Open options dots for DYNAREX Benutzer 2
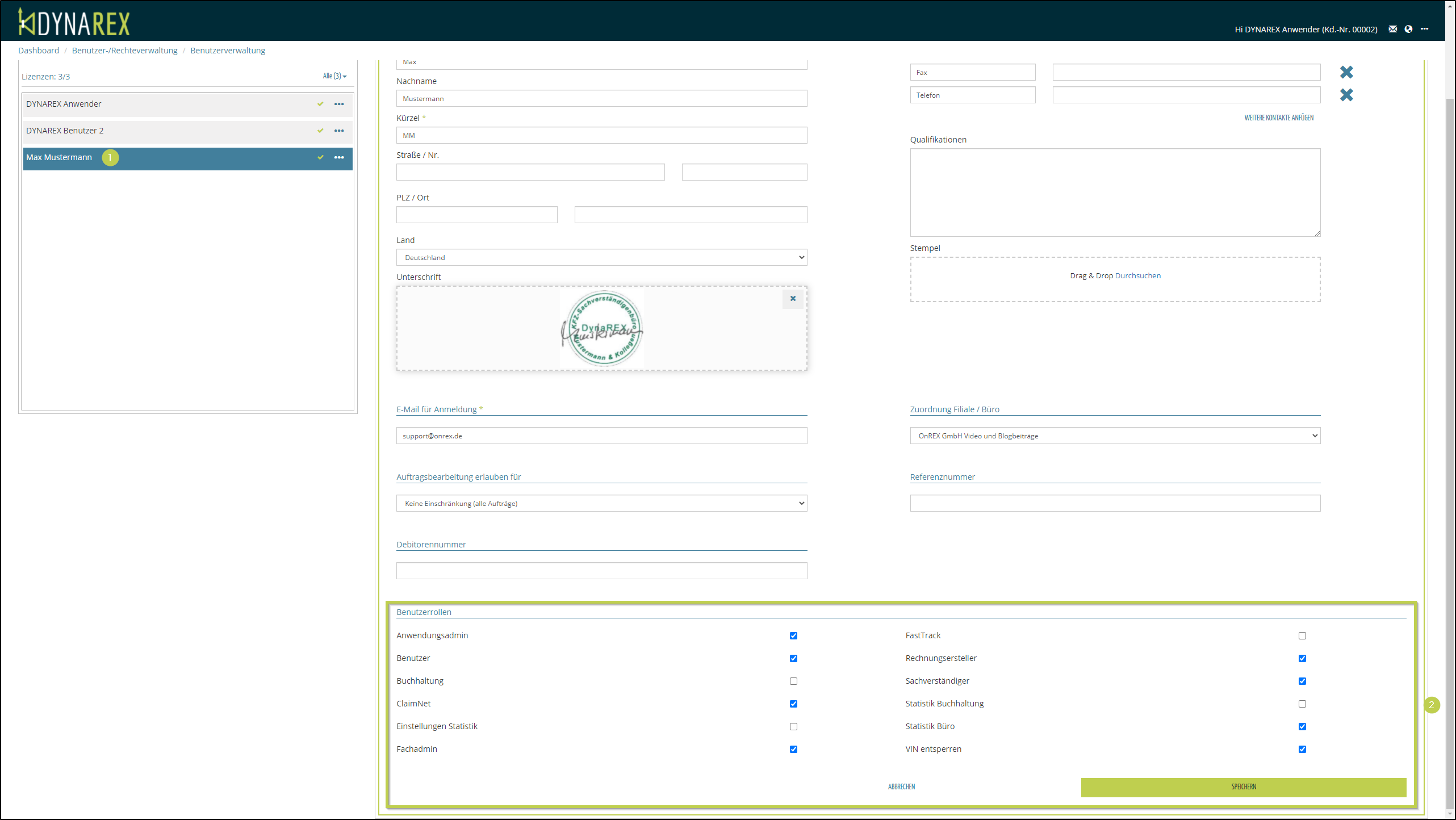1456x820 pixels. (x=339, y=131)
